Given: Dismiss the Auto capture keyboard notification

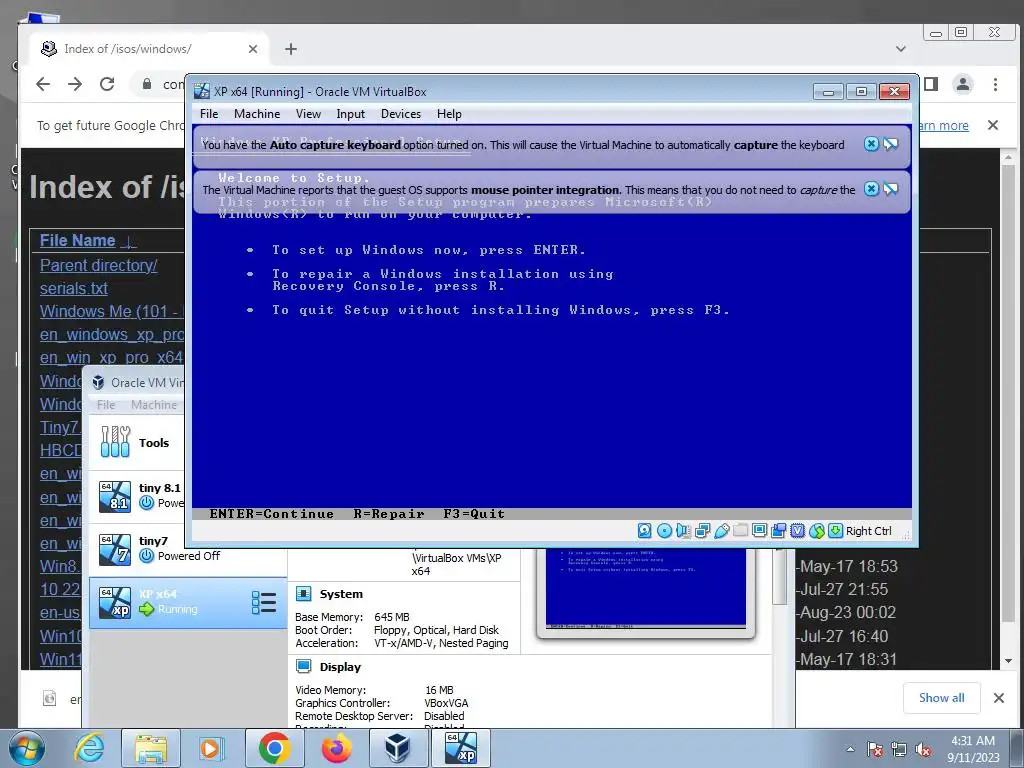Looking at the screenshot, I should (x=871, y=144).
